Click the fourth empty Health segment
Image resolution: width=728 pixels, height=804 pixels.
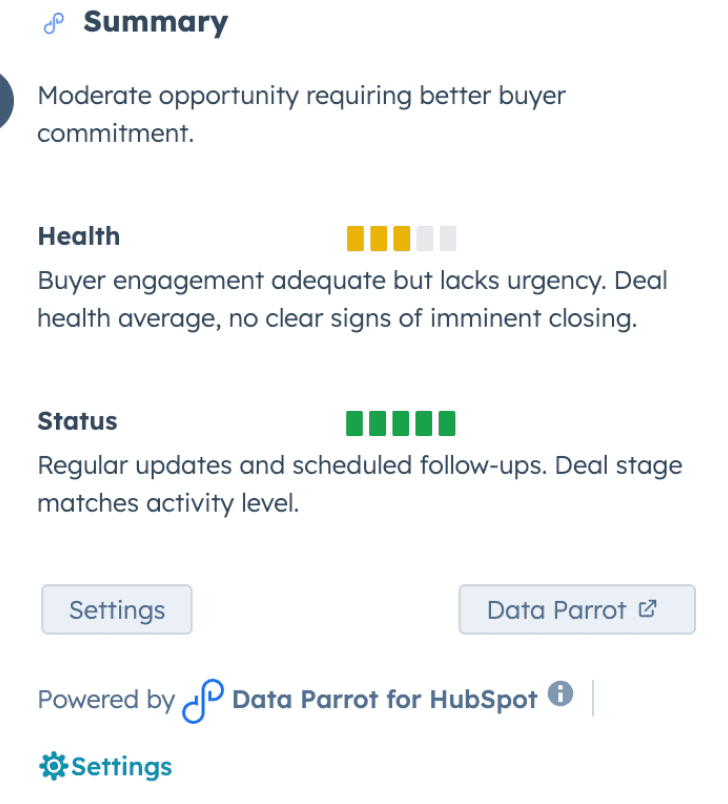426,238
